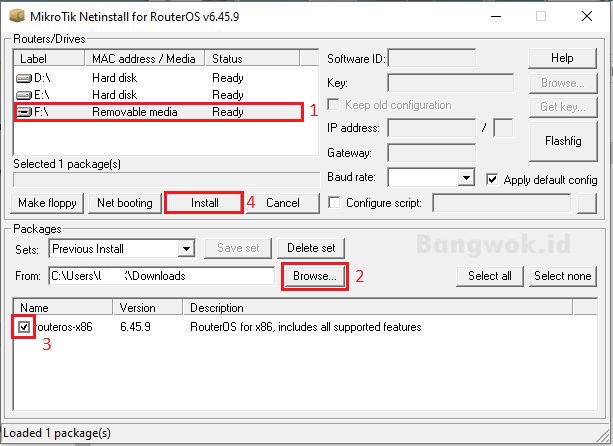Click the window resize grip corner
The width and height of the screenshot is (613, 446).
(x=604, y=436)
